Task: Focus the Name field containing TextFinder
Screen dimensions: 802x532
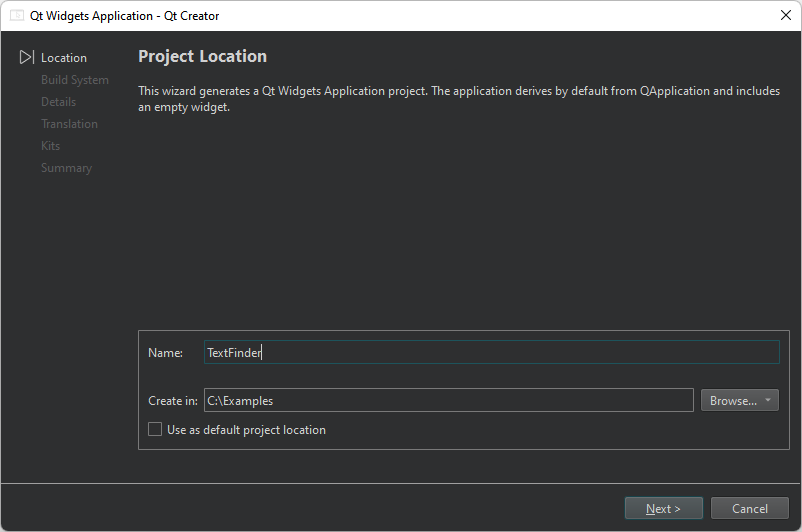Action: [x=490, y=353]
